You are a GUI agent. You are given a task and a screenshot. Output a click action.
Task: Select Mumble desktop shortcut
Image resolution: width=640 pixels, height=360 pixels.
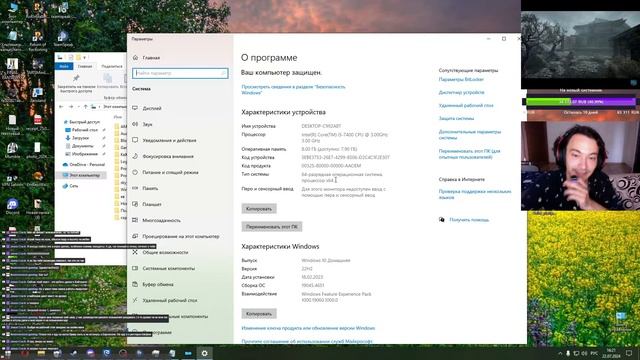coord(12,150)
